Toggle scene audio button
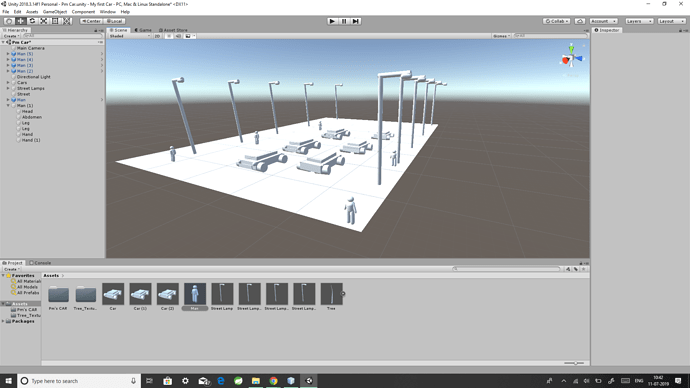690x388 pixels. click(x=178, y=36)
